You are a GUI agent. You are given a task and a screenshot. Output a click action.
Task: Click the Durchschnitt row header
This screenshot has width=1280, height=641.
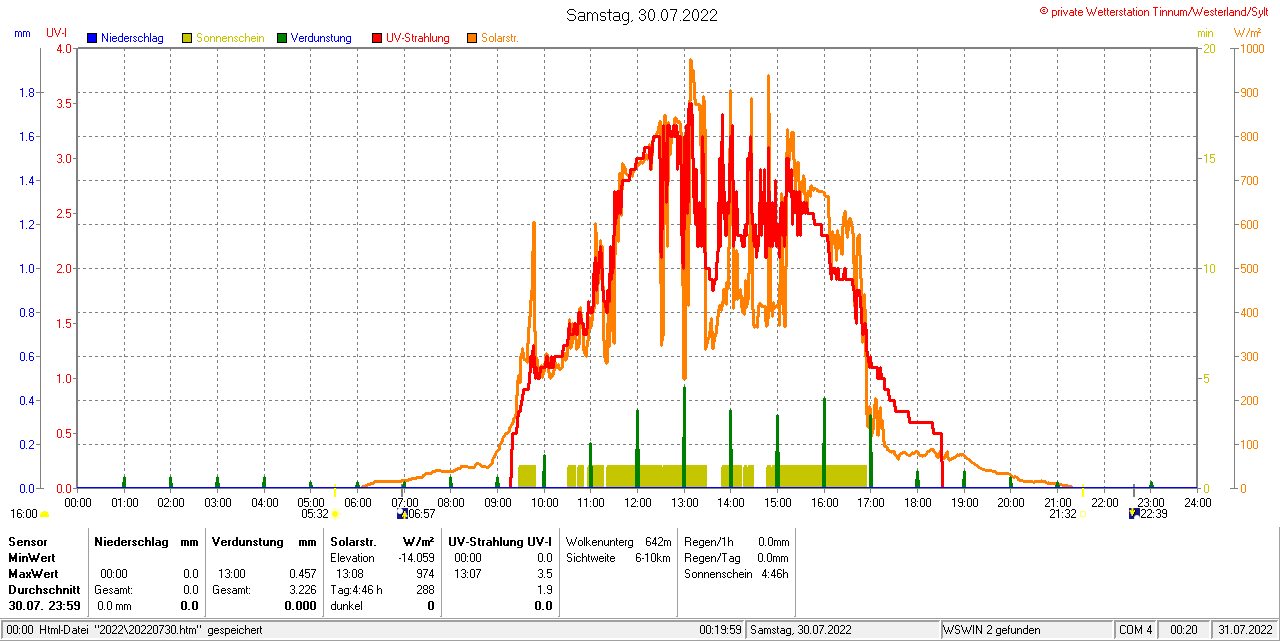(44, 589)
